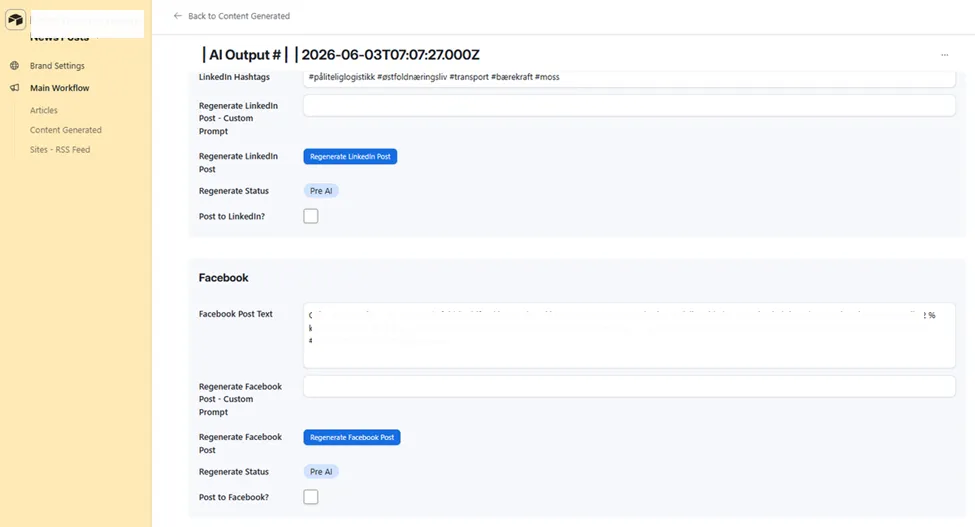Go to Content Generated page

65,130
